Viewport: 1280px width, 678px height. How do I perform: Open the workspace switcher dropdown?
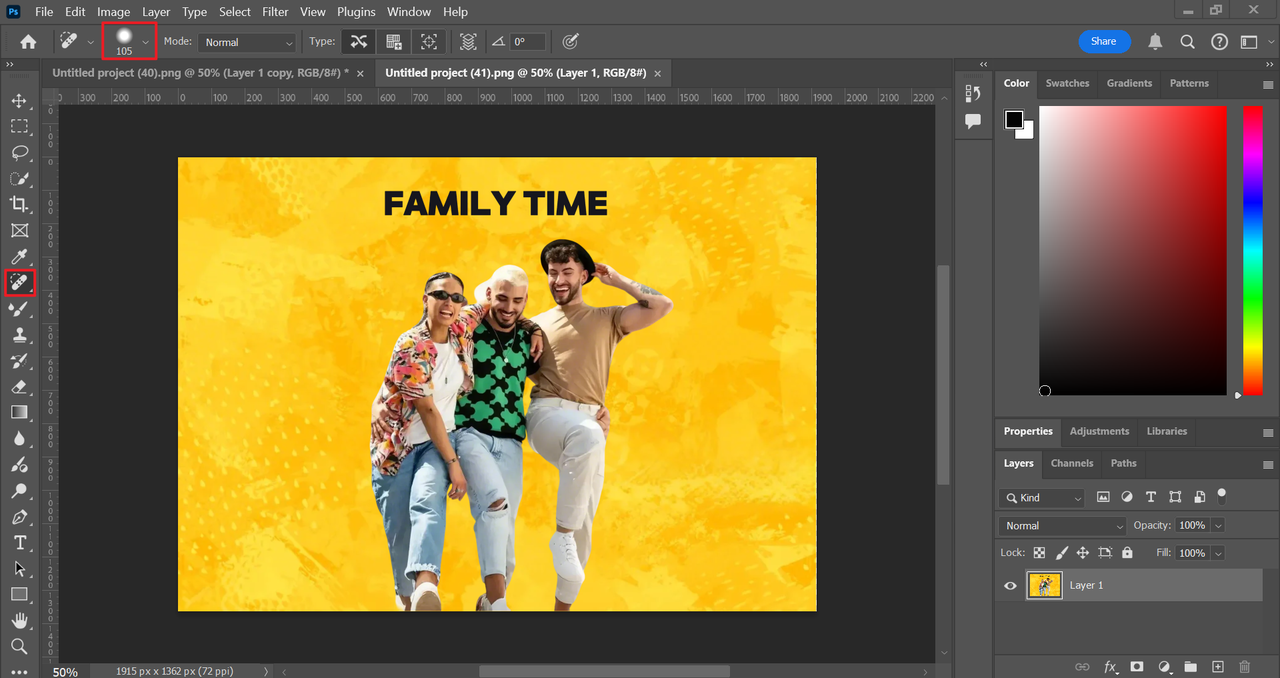click(x=1250, y=42)
